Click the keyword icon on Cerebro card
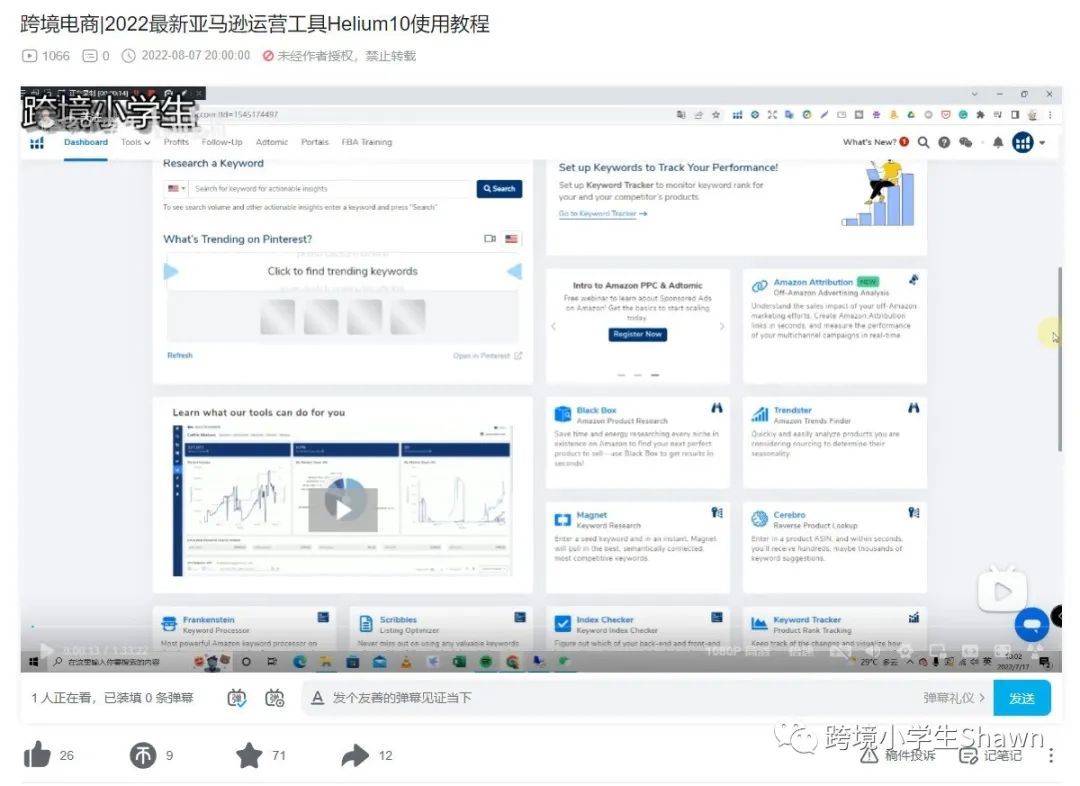The image size is (1080, 786). point(913,513)
